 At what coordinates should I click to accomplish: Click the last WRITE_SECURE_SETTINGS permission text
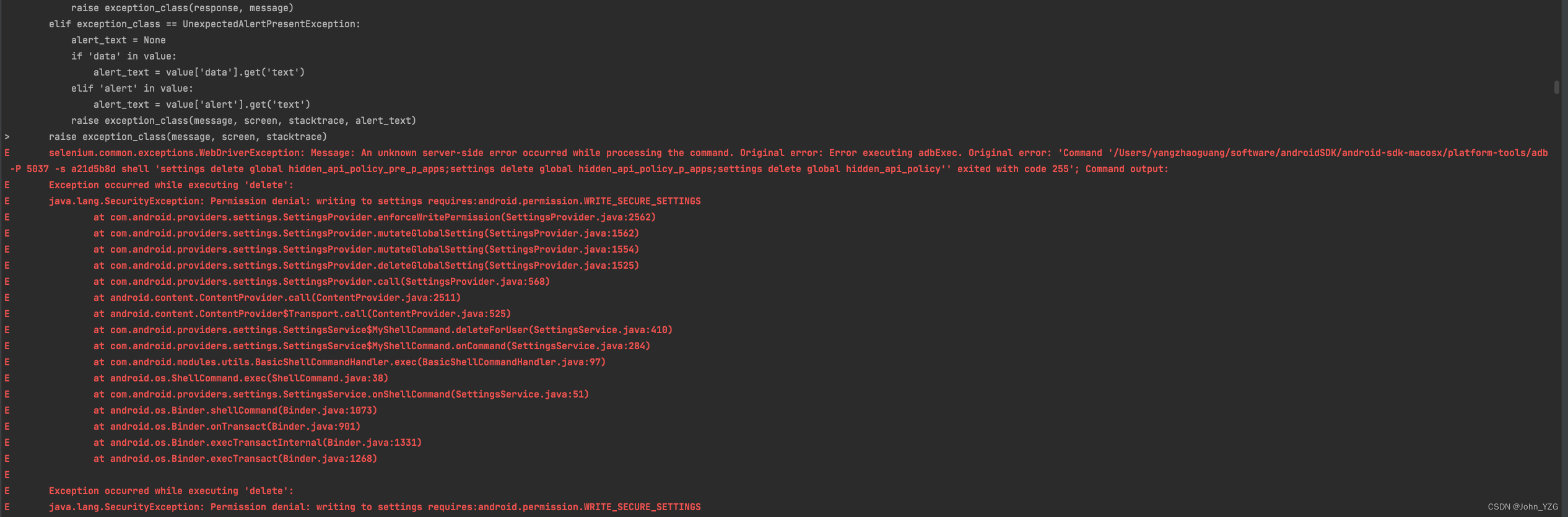642,507
